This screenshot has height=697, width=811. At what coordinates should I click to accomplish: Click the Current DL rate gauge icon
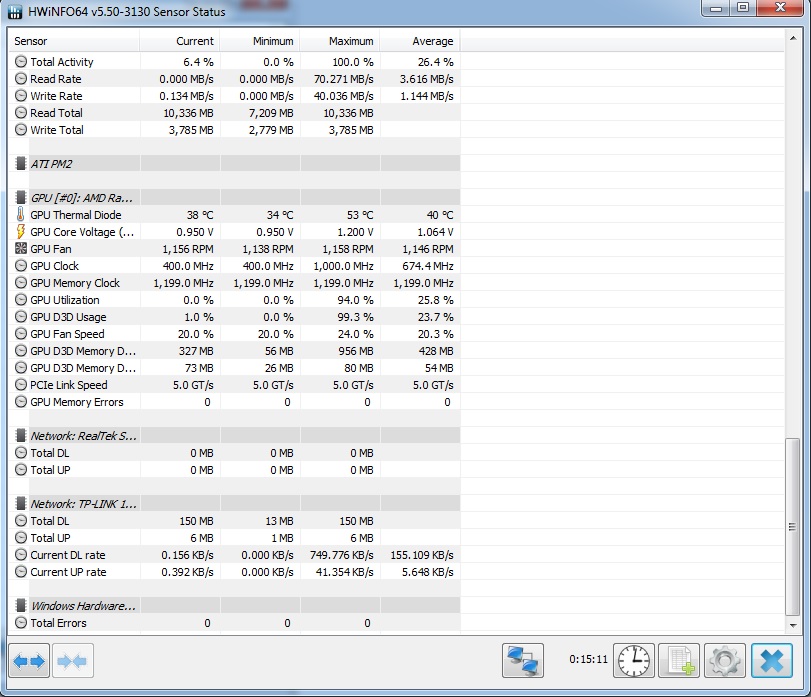tap(21, 555)
